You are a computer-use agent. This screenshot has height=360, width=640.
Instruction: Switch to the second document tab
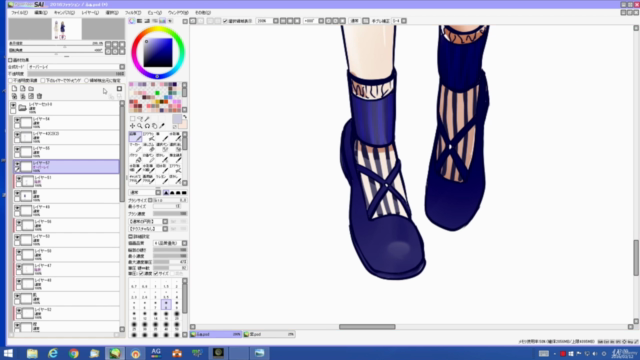tap(269, 334)
